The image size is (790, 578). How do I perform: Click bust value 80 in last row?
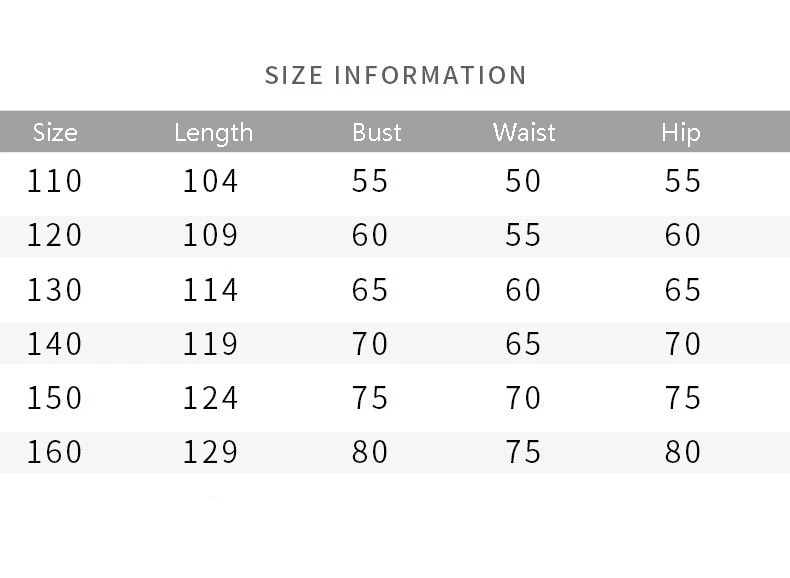tap(370, 452)
